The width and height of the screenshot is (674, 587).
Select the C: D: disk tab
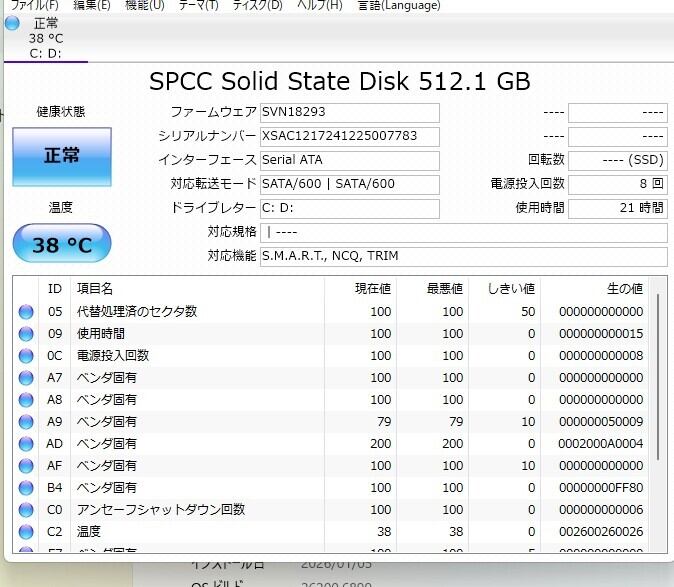pyautogui.click(x=46, y=38)
